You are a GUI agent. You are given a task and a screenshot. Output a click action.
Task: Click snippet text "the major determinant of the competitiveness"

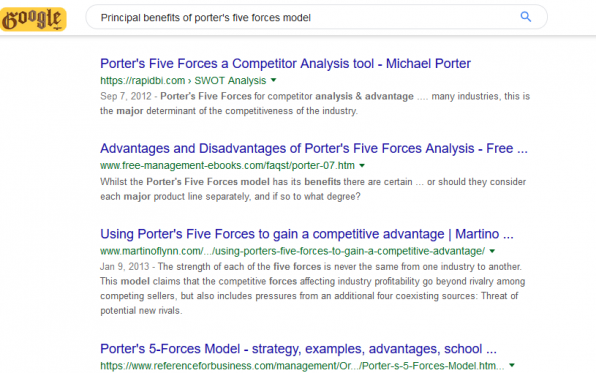[197, 111]
